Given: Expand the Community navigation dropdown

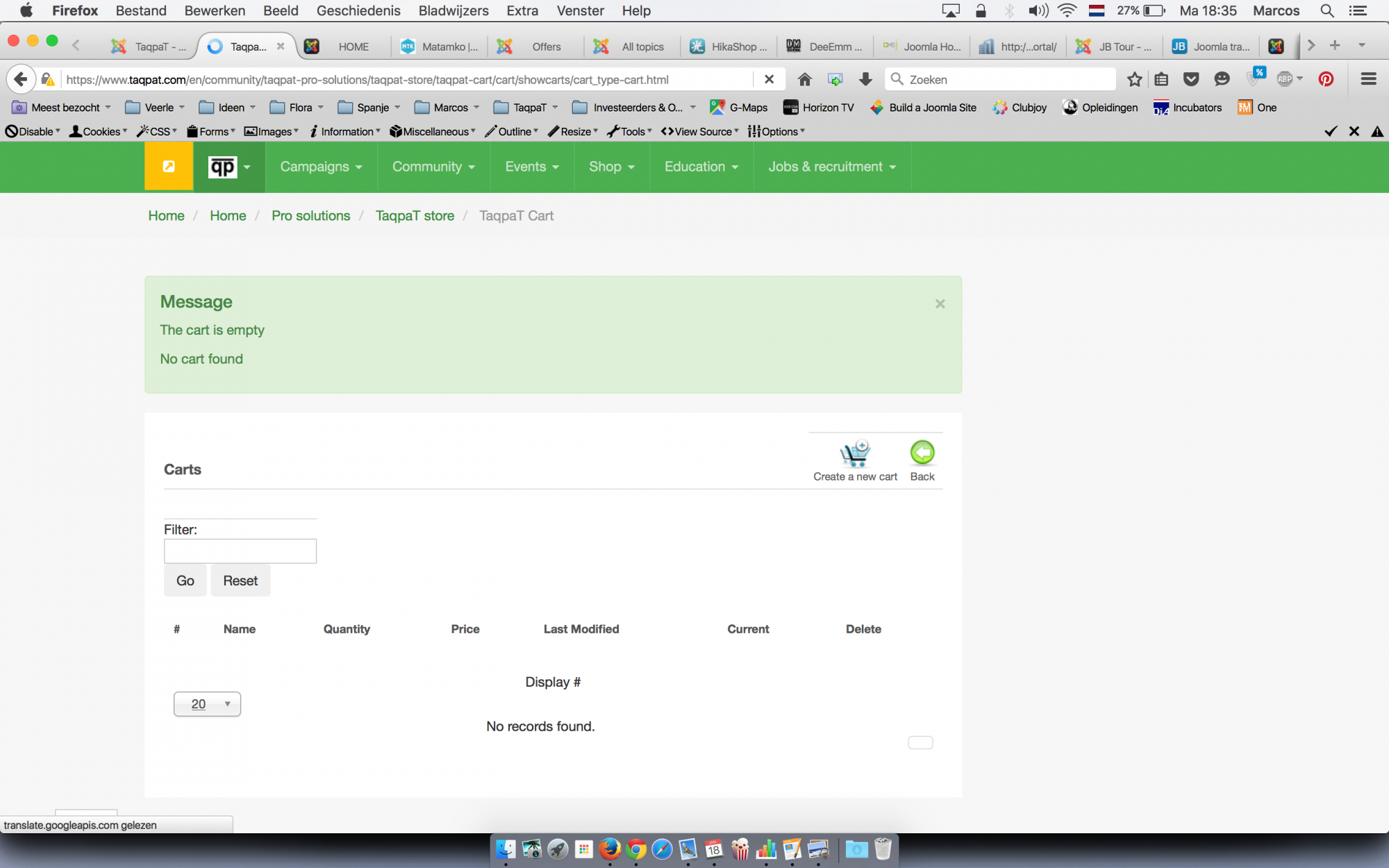Looking at the screenshot, I should point(433,167).
